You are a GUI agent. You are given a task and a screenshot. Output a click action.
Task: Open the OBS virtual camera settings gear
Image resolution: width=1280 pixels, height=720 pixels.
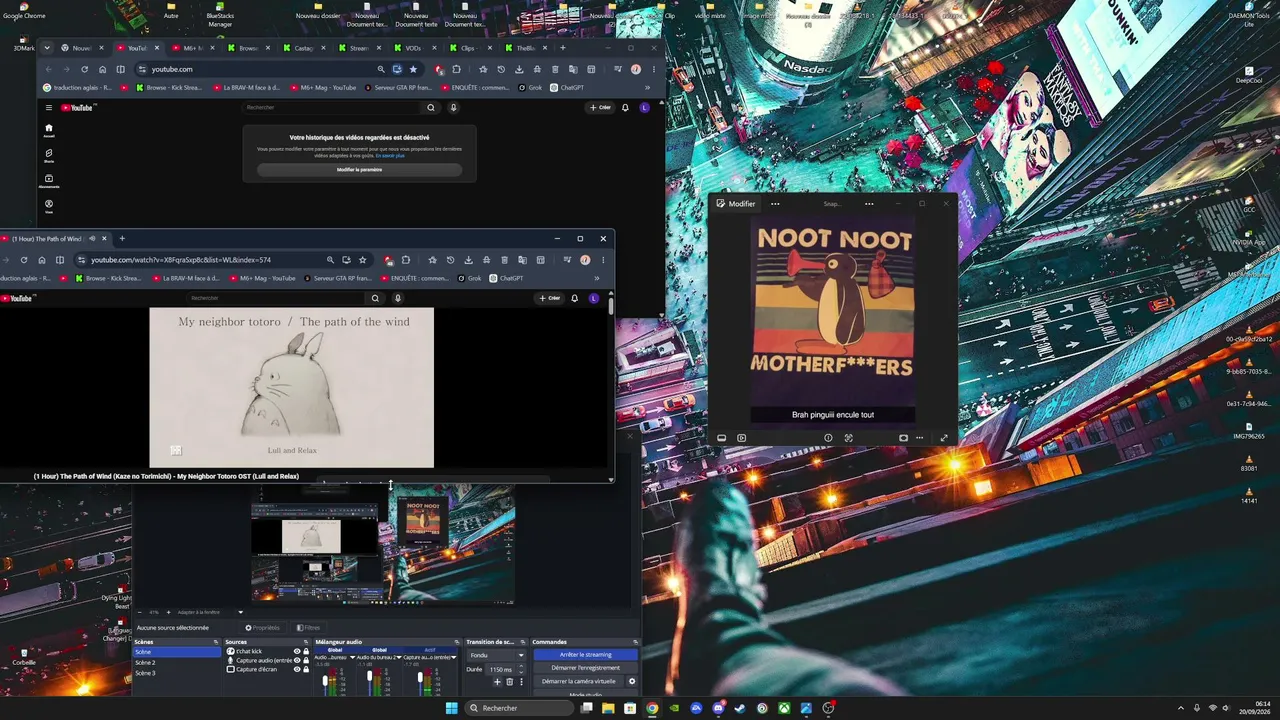[x=631, y=681]
